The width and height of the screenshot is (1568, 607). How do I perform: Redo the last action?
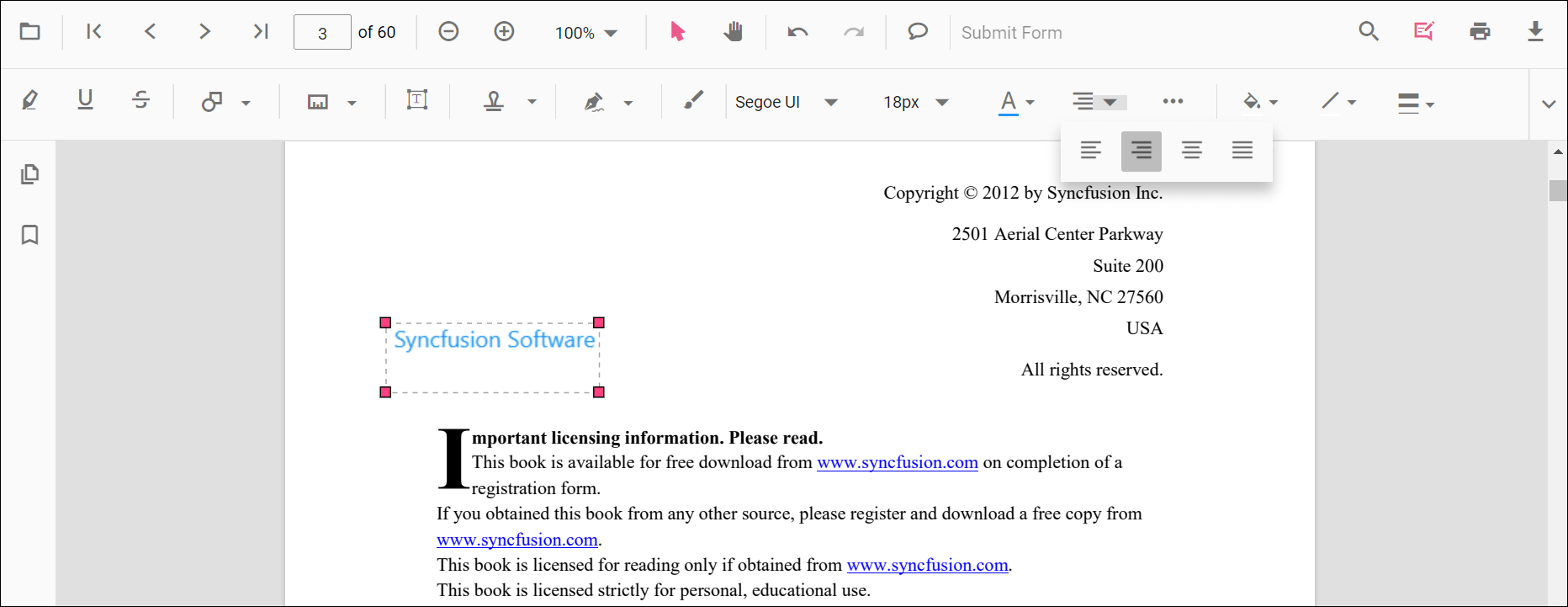(854, 32)
